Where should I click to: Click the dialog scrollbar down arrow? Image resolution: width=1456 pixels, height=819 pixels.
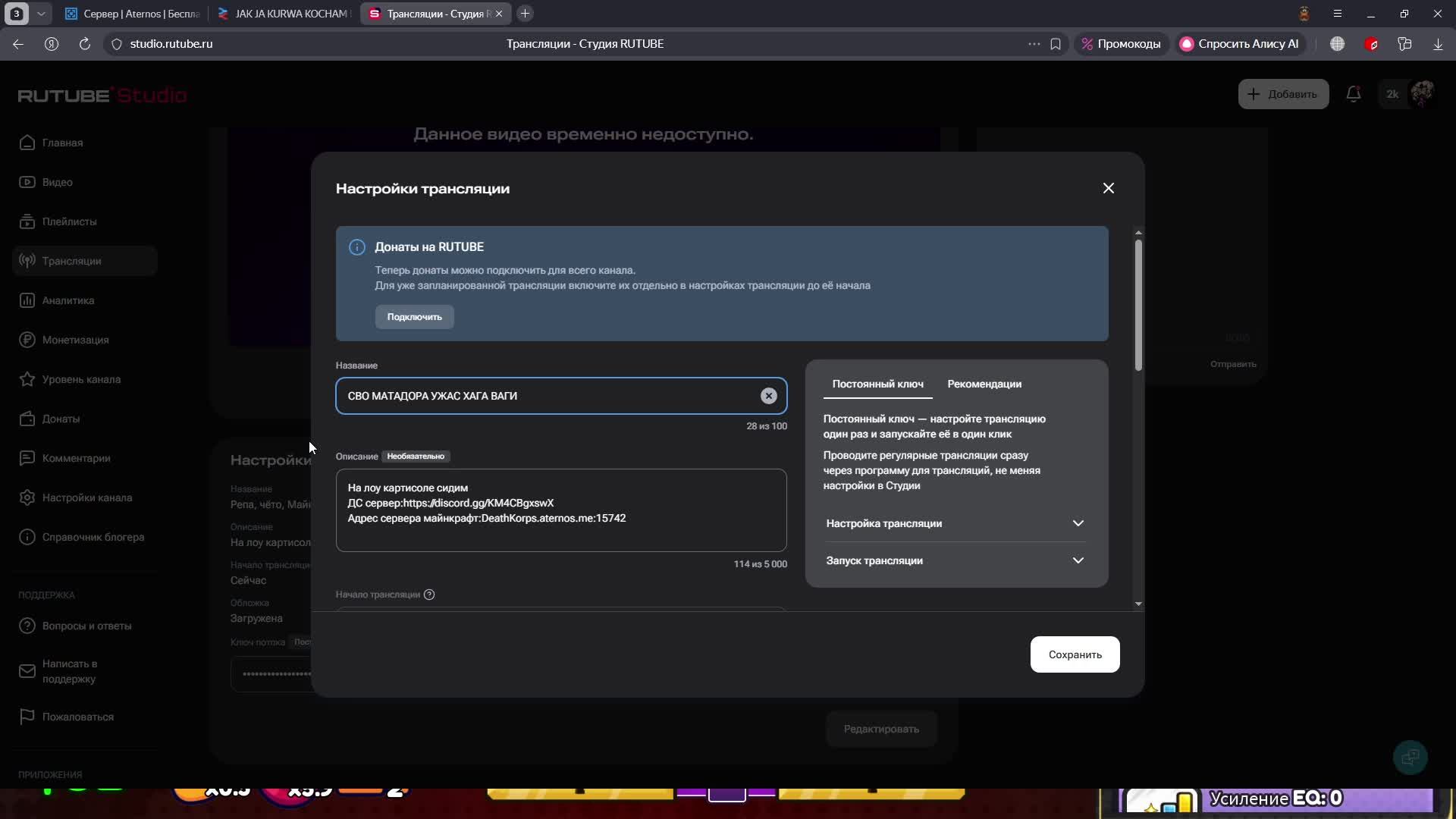(1138, 604)
